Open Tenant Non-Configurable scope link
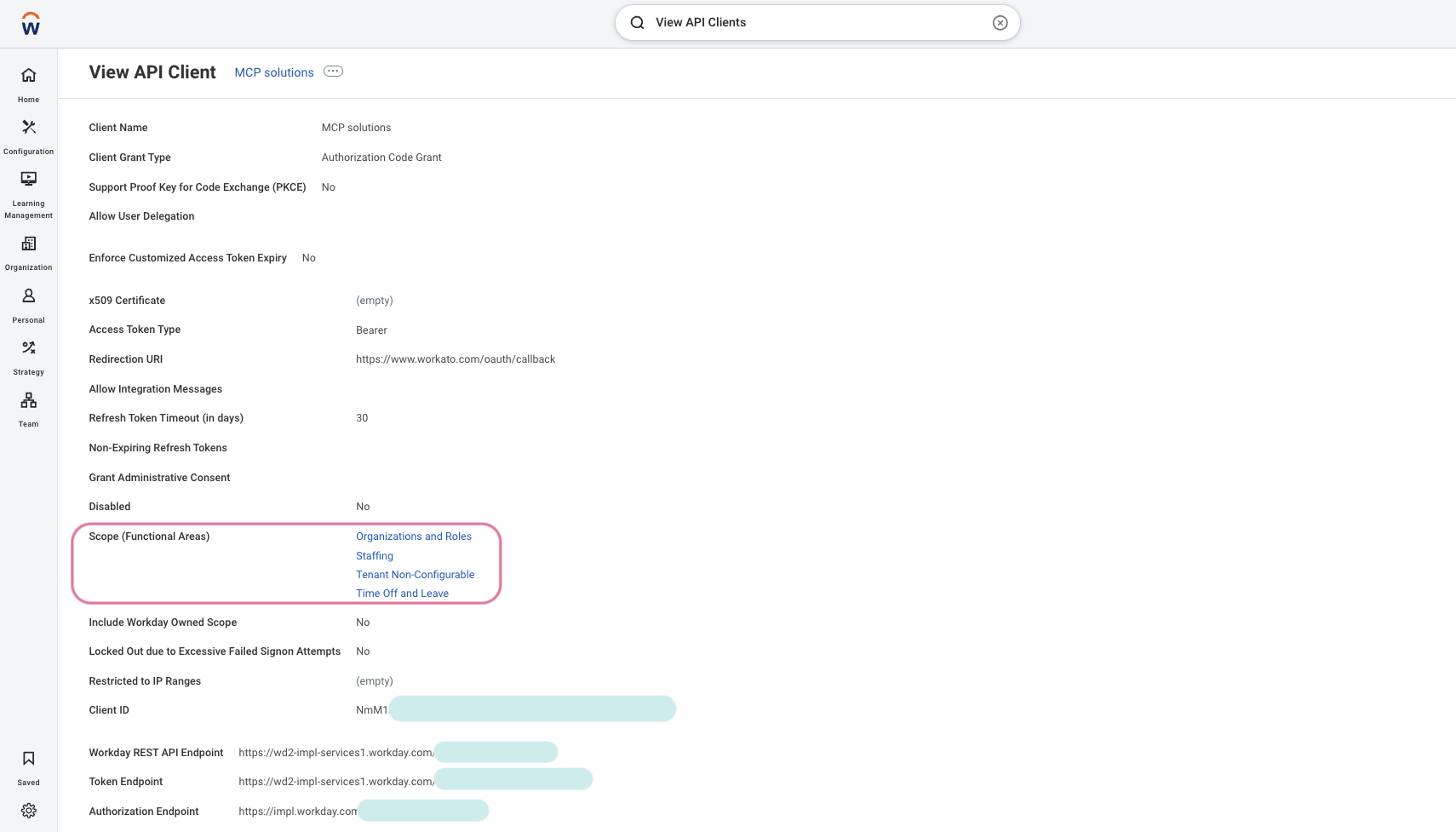 point(416,575)
